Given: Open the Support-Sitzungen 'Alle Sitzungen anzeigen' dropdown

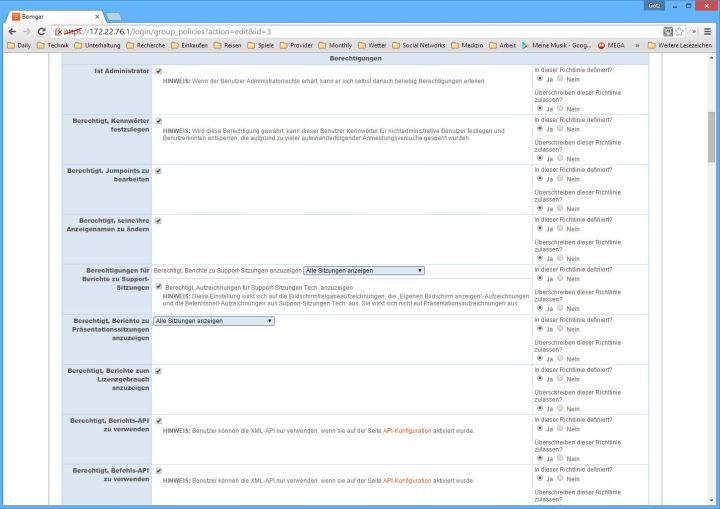Looking at the screenshot, I should [x=364, y=270].
